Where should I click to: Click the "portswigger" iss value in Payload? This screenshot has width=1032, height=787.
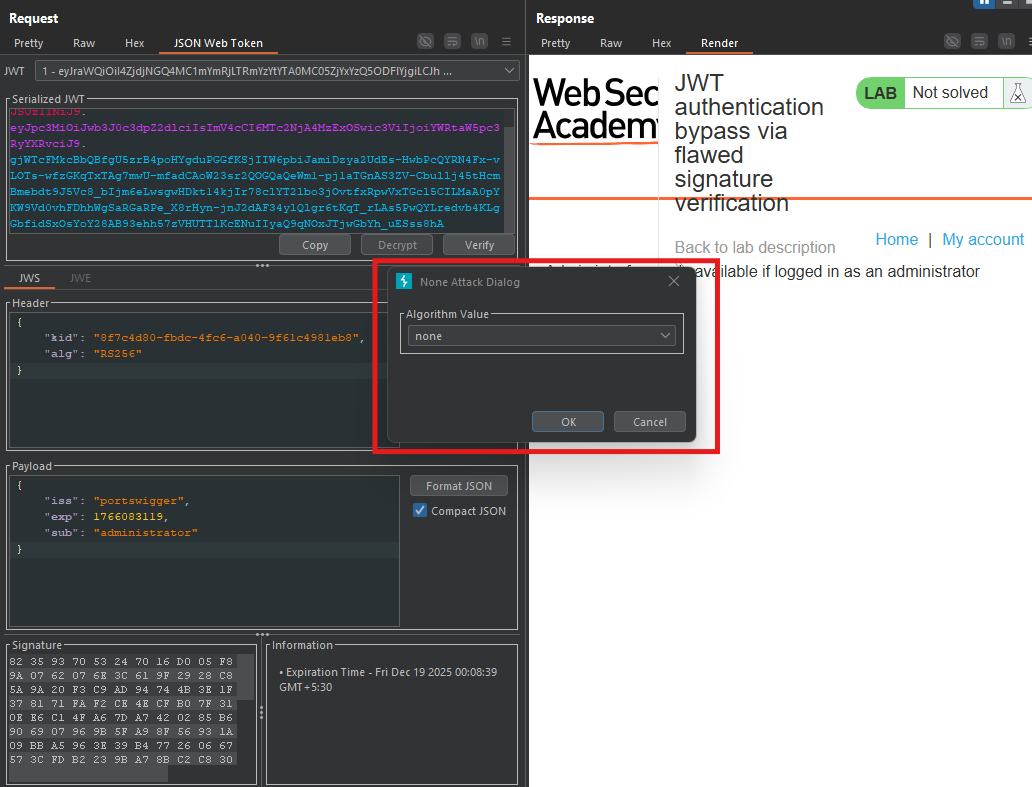coord(138,501)
